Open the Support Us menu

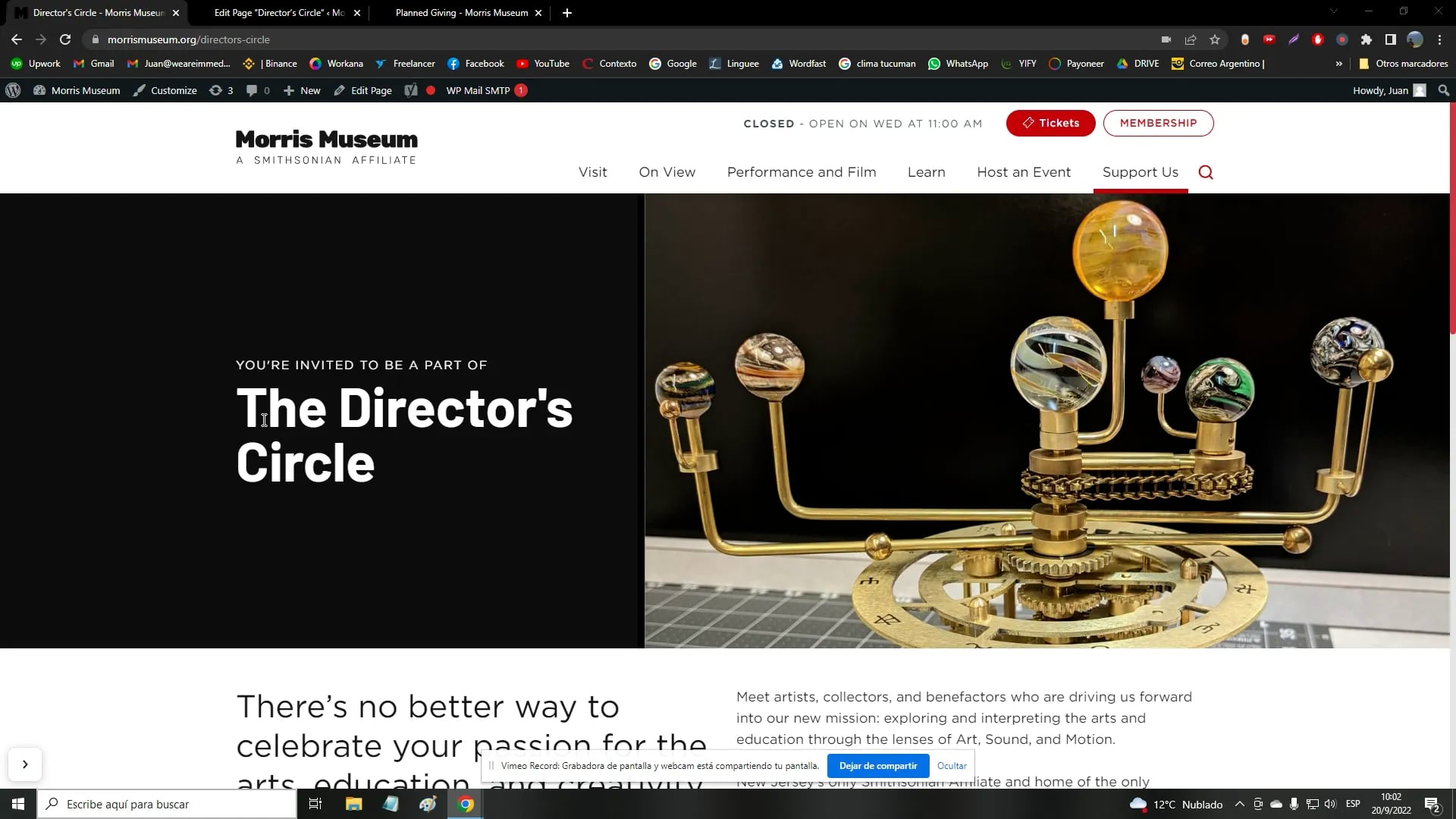[x=1141, y=172]
